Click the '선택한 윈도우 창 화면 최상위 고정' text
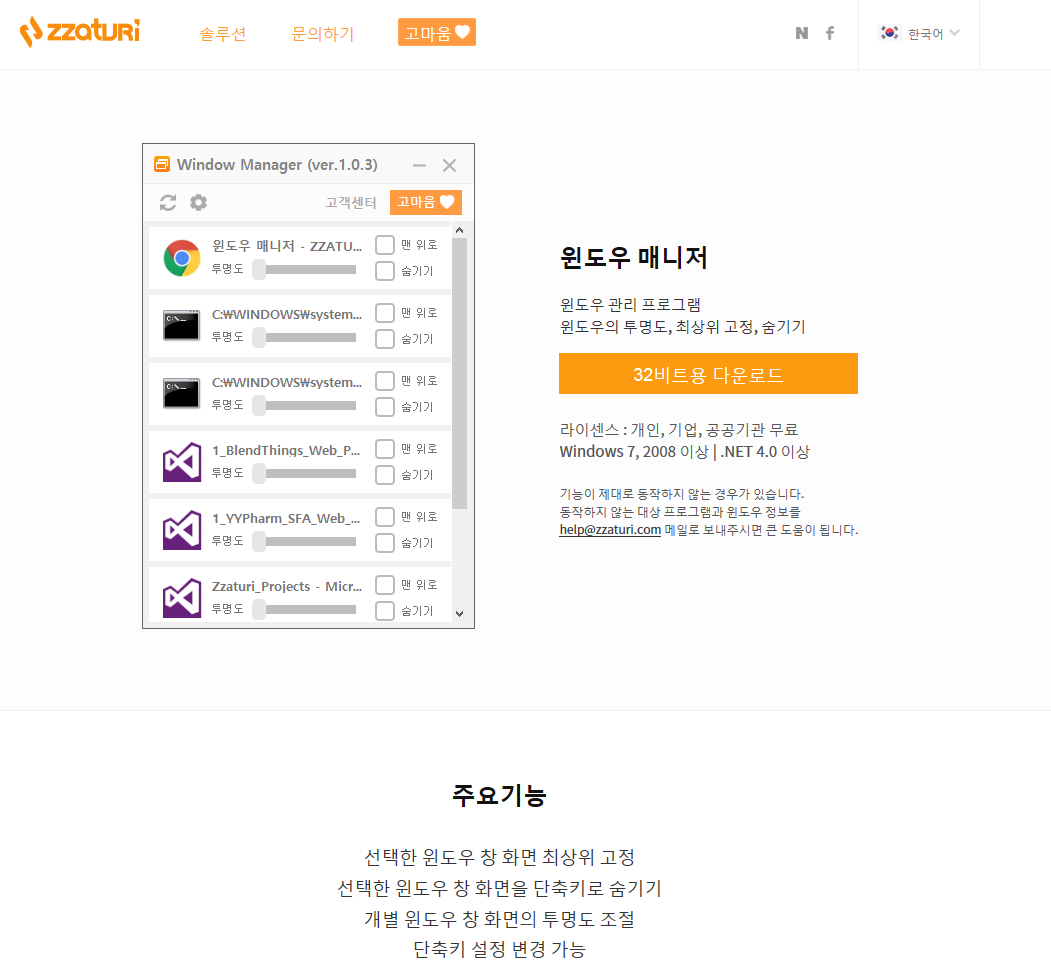 point(499,857)
